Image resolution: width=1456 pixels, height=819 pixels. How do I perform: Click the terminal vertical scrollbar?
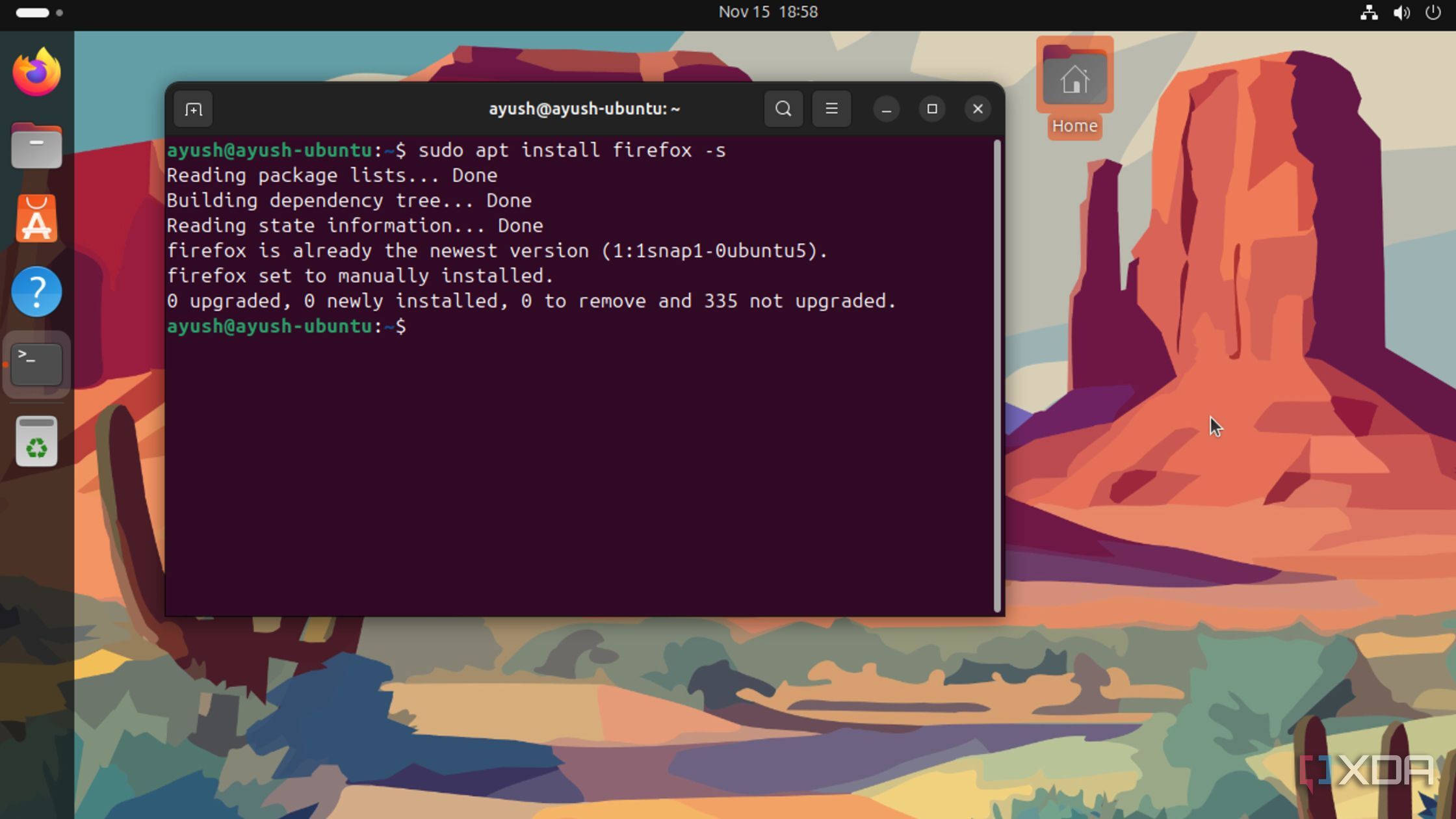997,376
